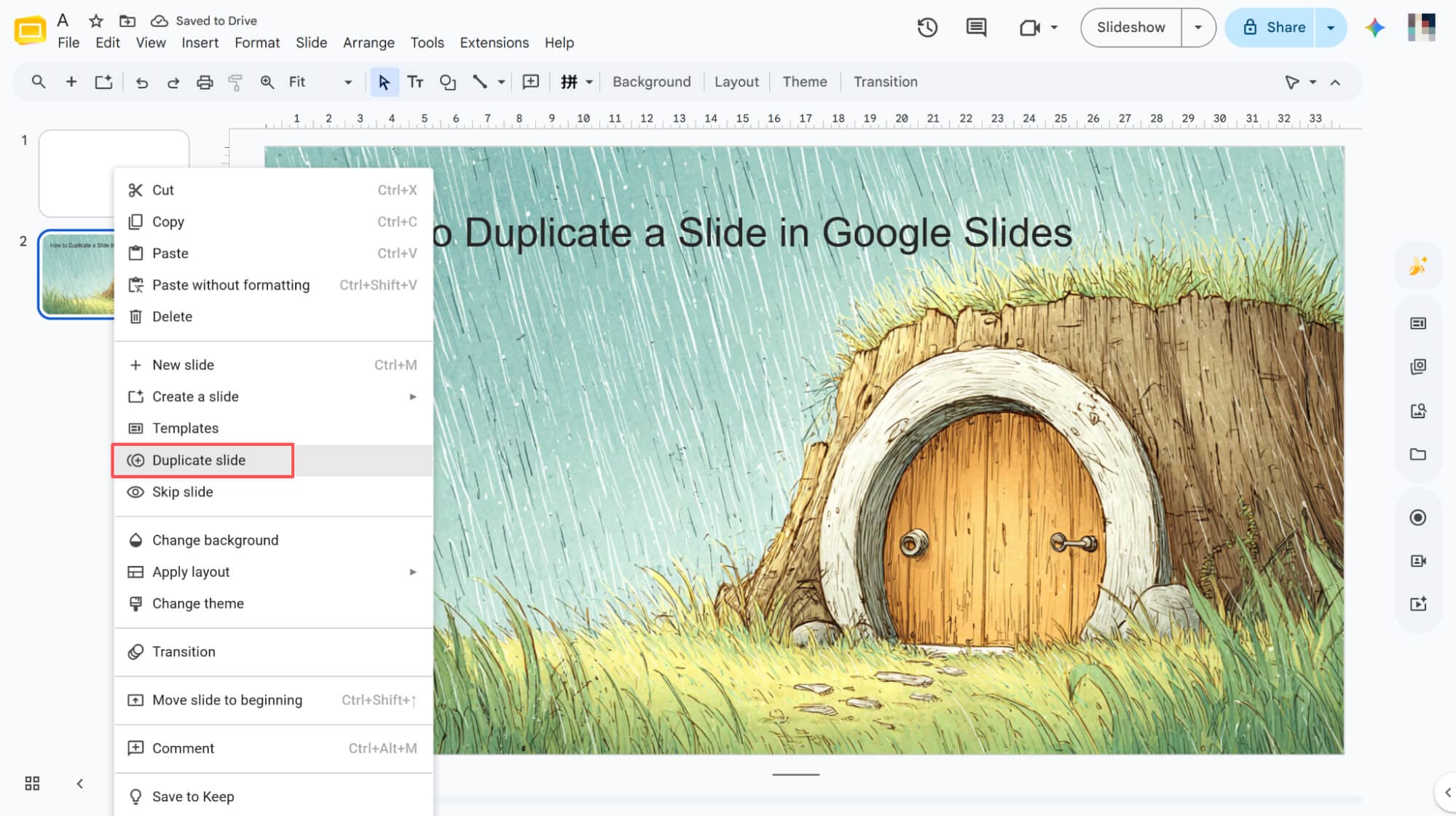1456x816 pixels.
Task: Select Delete in the context menu
Action: pyautogui.click(x=273, y=317)
